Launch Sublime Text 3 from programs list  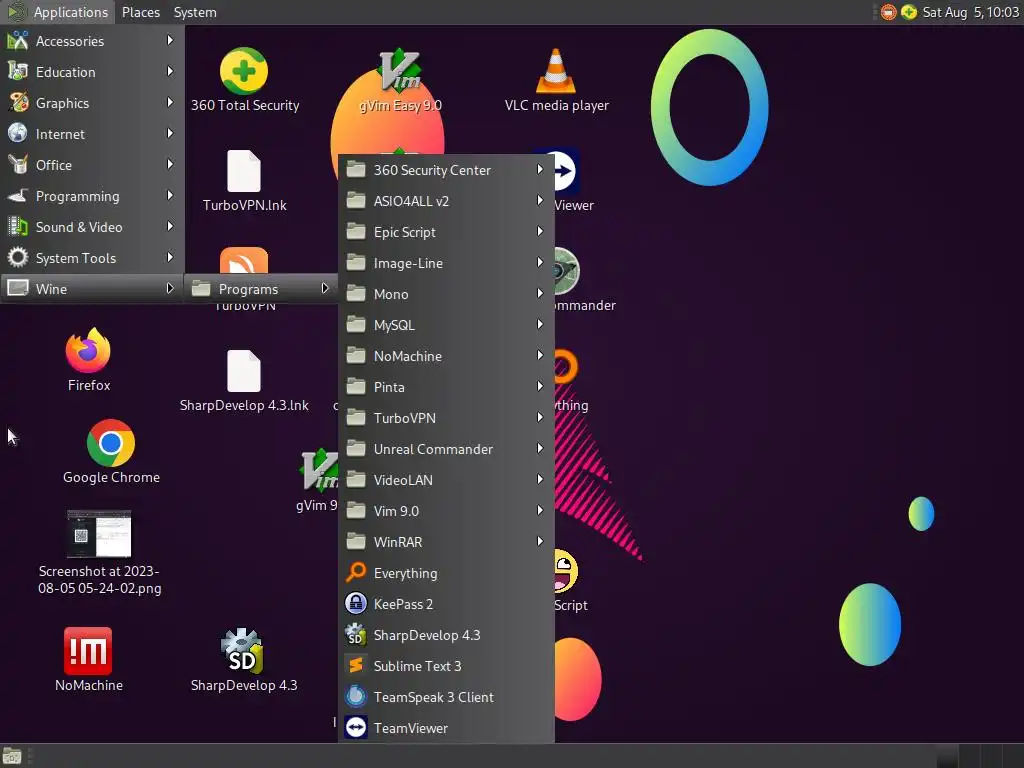(x=446, y=666)
